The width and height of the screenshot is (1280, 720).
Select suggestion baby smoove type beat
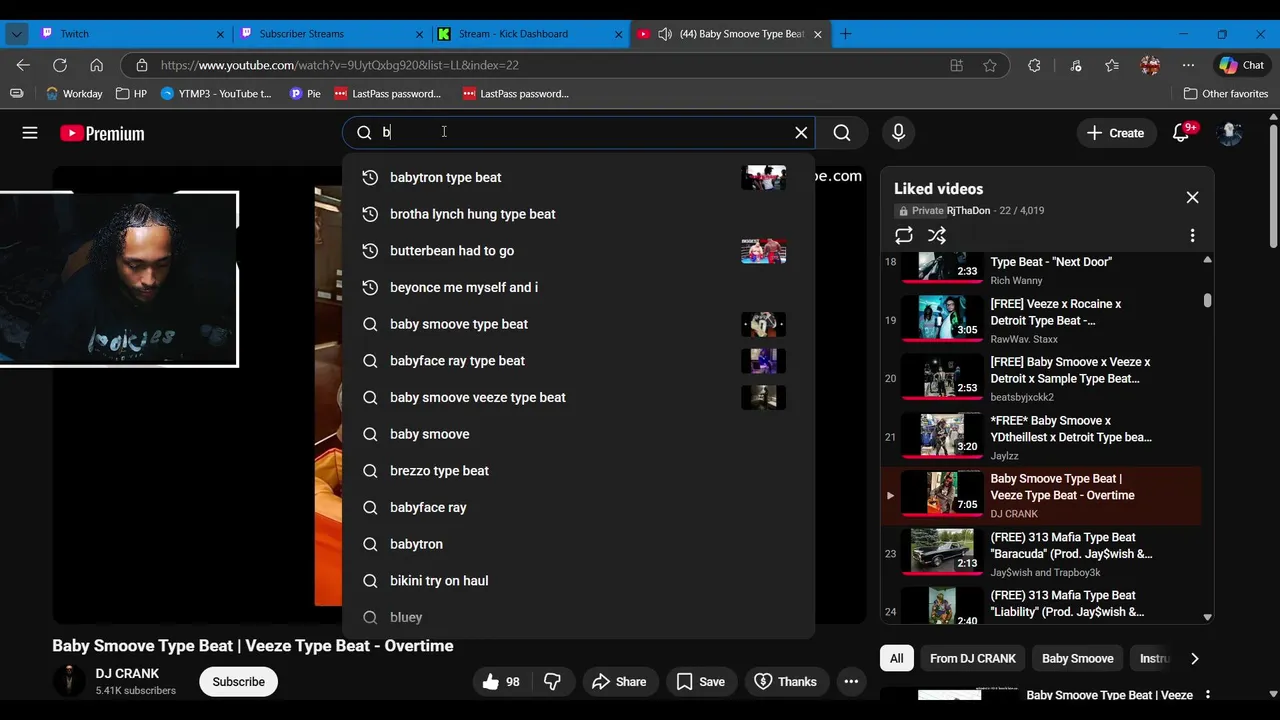[578, 324]
